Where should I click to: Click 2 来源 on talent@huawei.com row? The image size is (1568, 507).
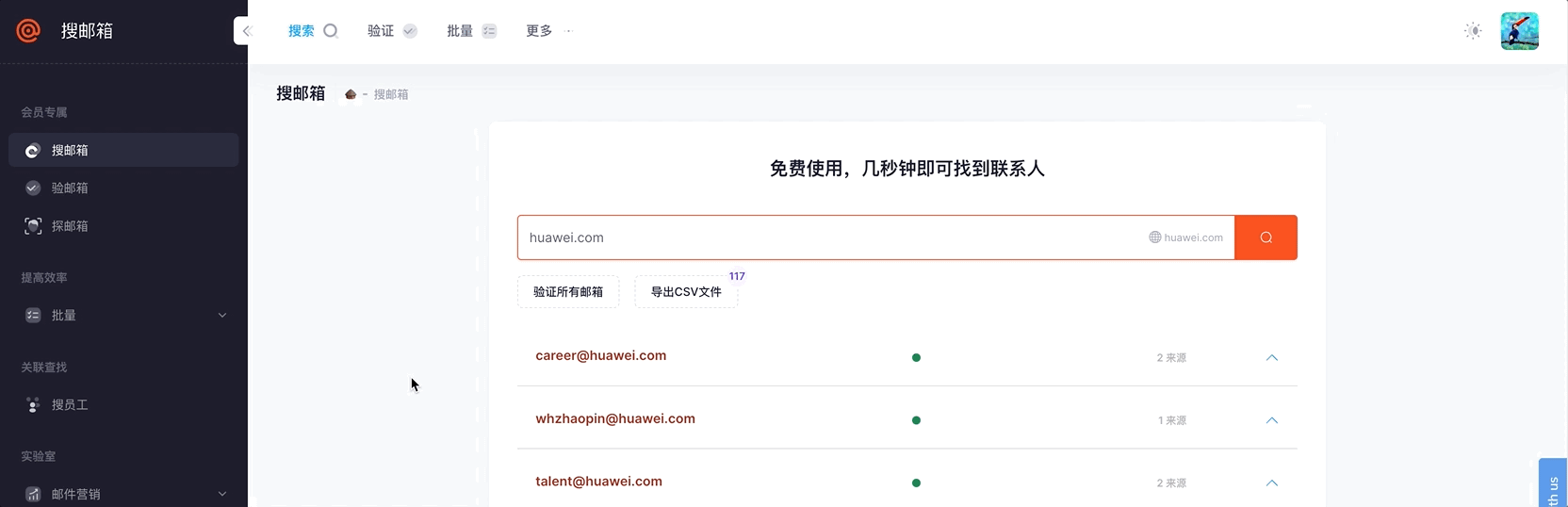coord(1171,482)
